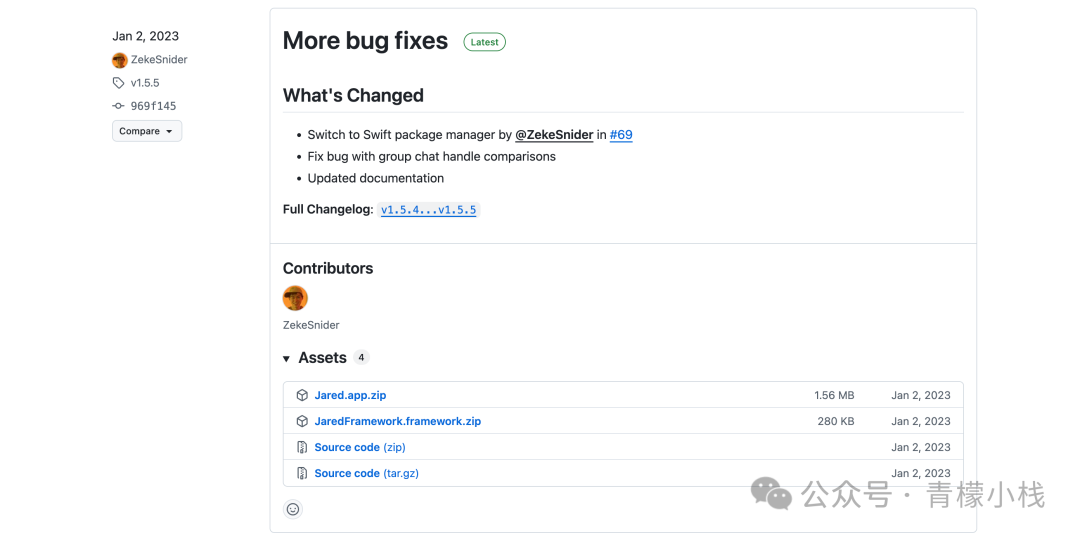Open the Compare dropdown button
The image size is (1080, 538).
click(x=146, y=131)
